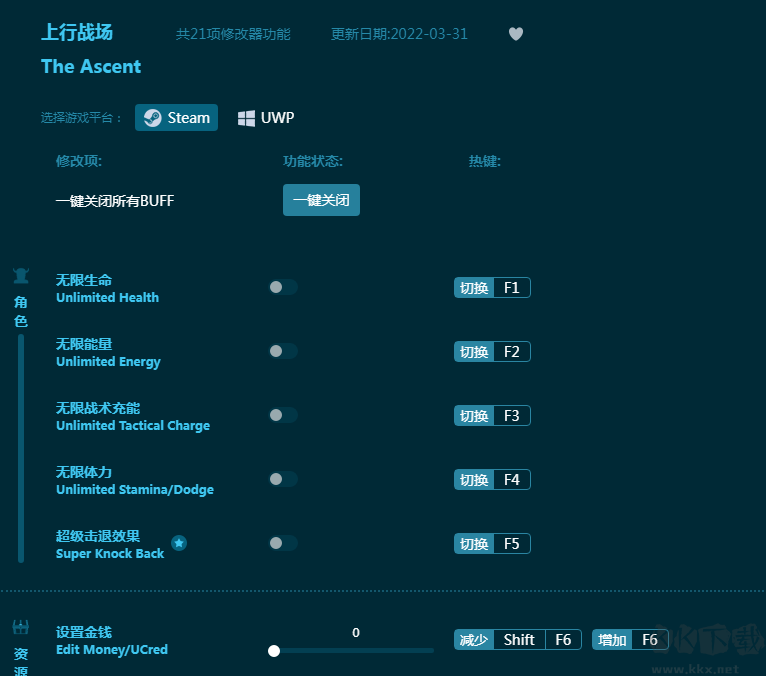Turn on Unlimited Stamina/Dodge switch
The image size is (766, 676).
pos(283,479)
